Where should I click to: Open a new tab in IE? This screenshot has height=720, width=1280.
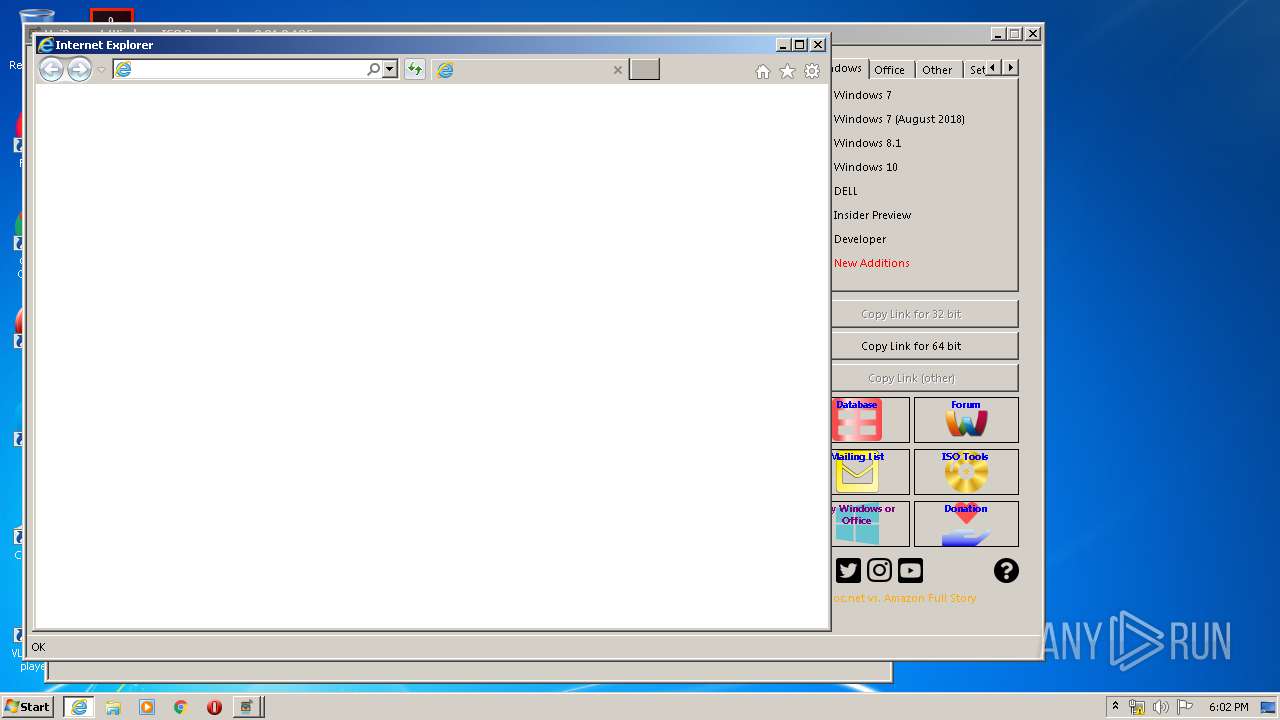pos(644,69)
